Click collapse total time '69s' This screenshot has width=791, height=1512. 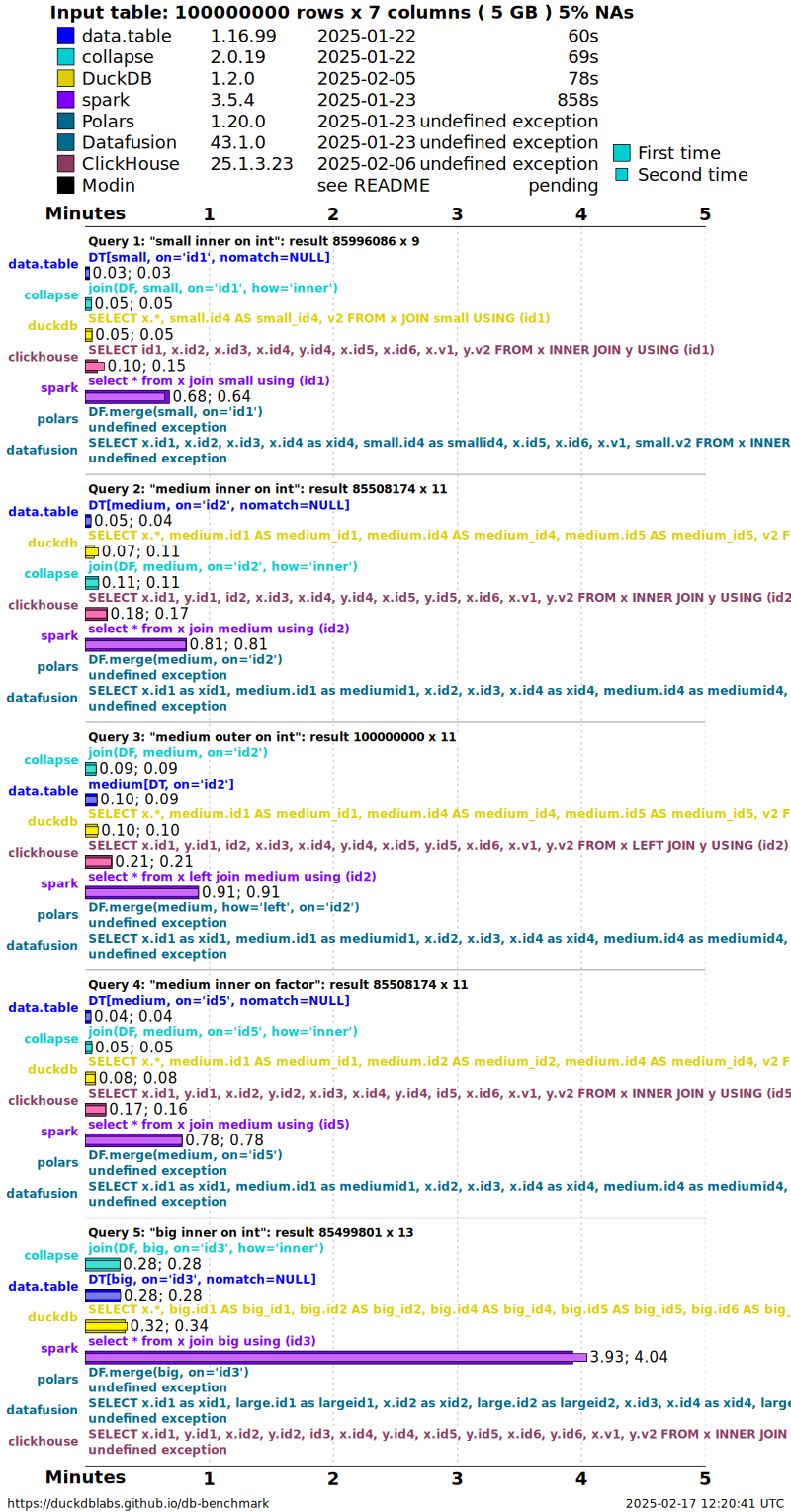tap(583, 57)
